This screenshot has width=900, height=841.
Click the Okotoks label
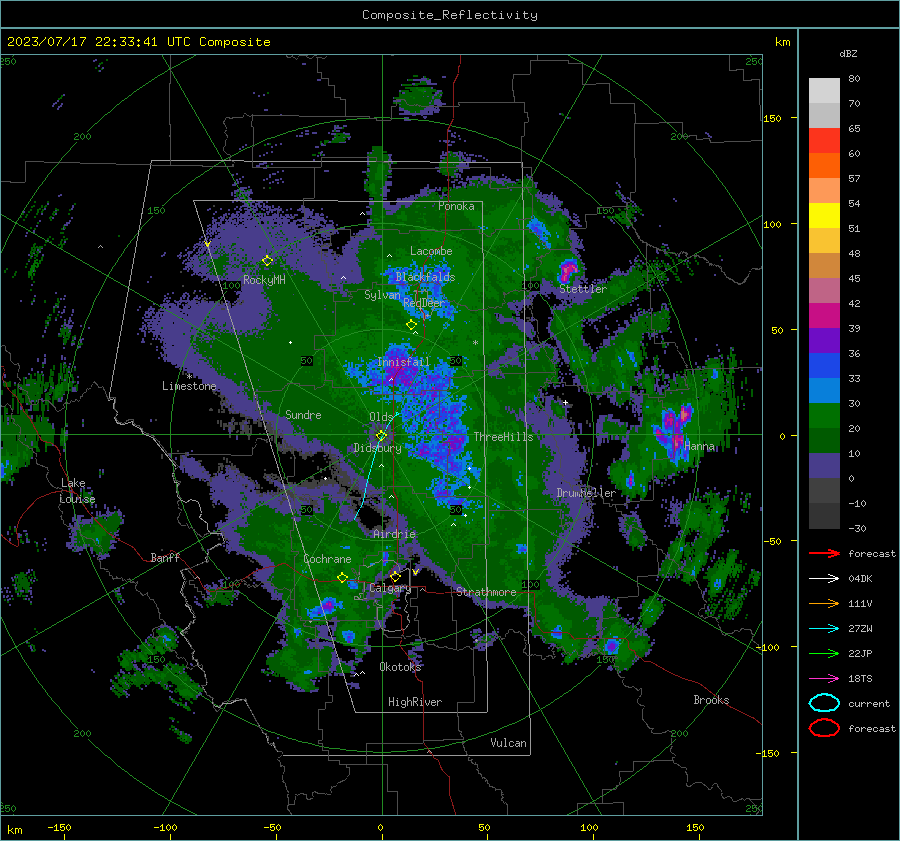coord(400,667)
